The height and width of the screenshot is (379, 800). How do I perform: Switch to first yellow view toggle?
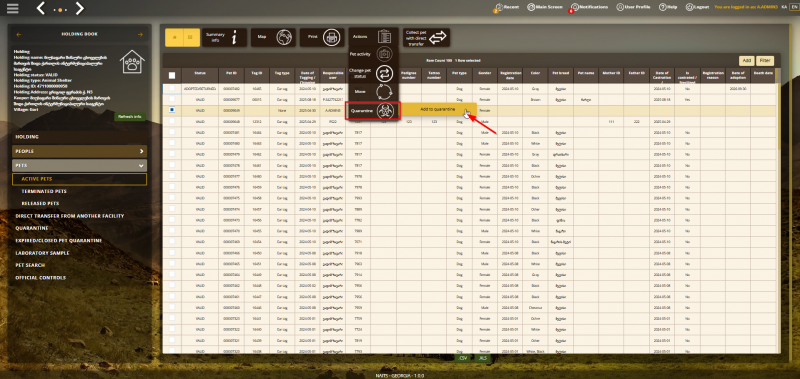(174, 37)
